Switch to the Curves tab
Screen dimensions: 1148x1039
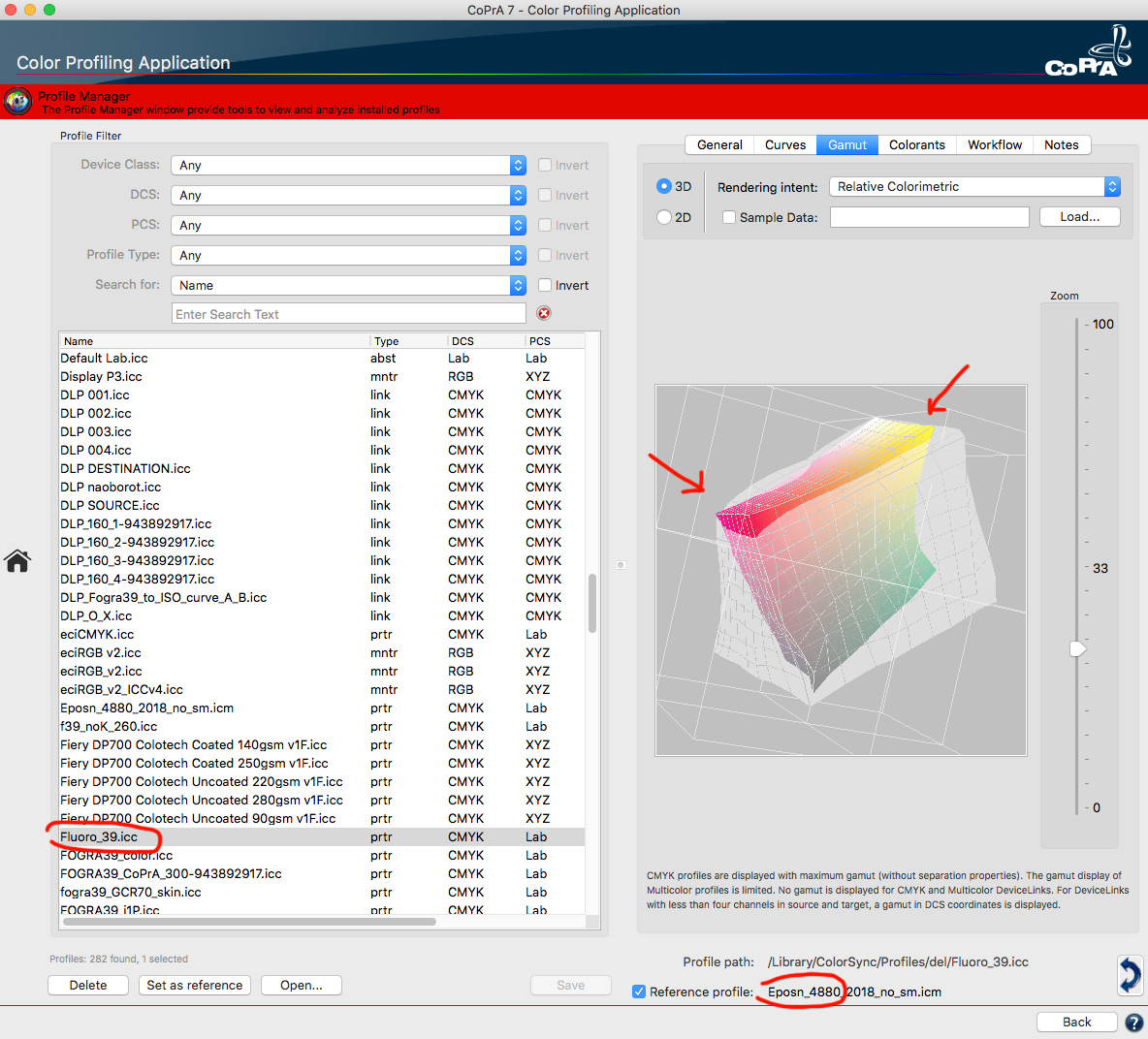point(784,144)
